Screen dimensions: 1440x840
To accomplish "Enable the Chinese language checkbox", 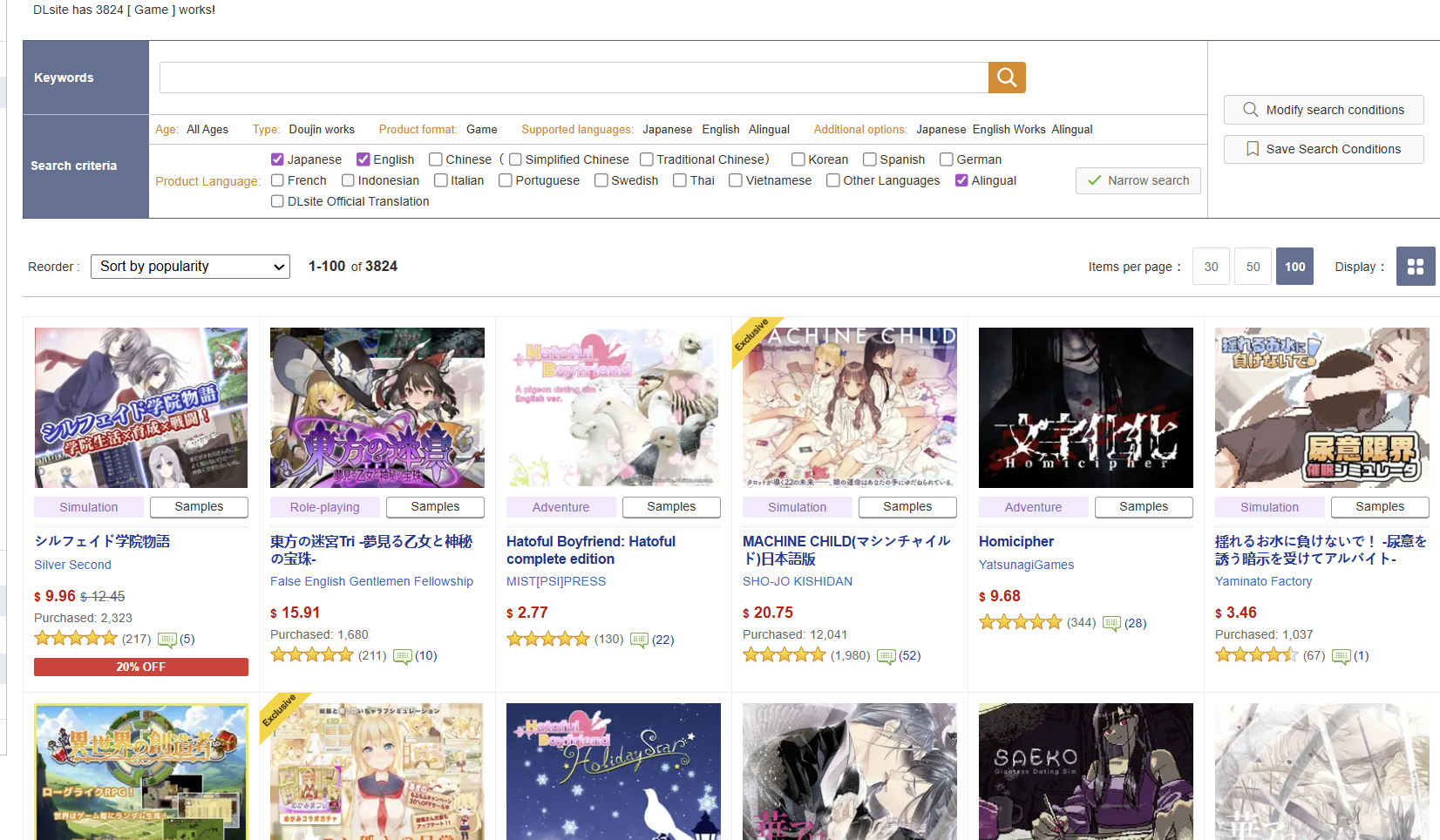I will [x=436, y=159].
